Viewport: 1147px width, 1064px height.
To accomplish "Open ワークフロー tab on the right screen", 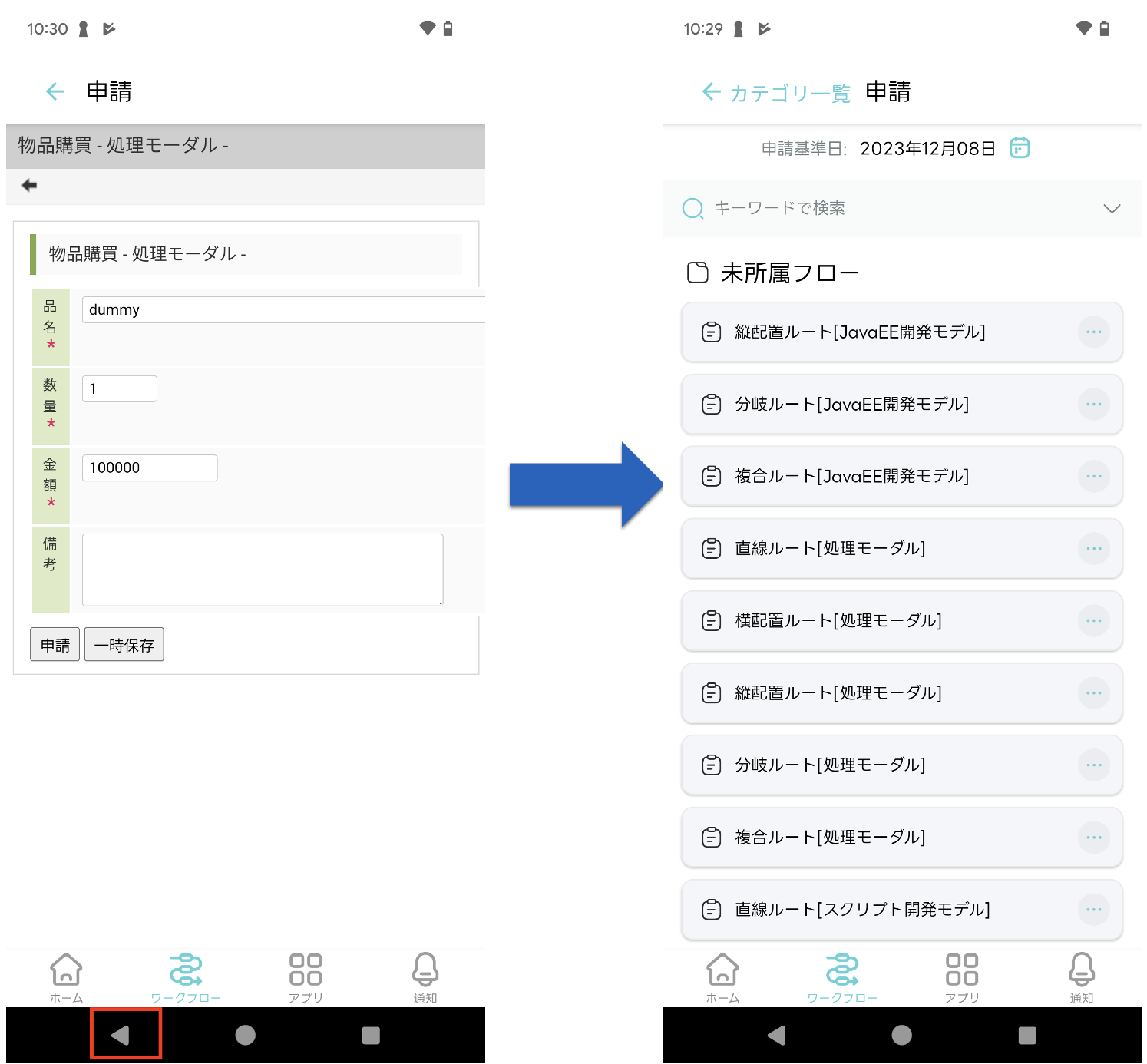I will coord(842,978).
